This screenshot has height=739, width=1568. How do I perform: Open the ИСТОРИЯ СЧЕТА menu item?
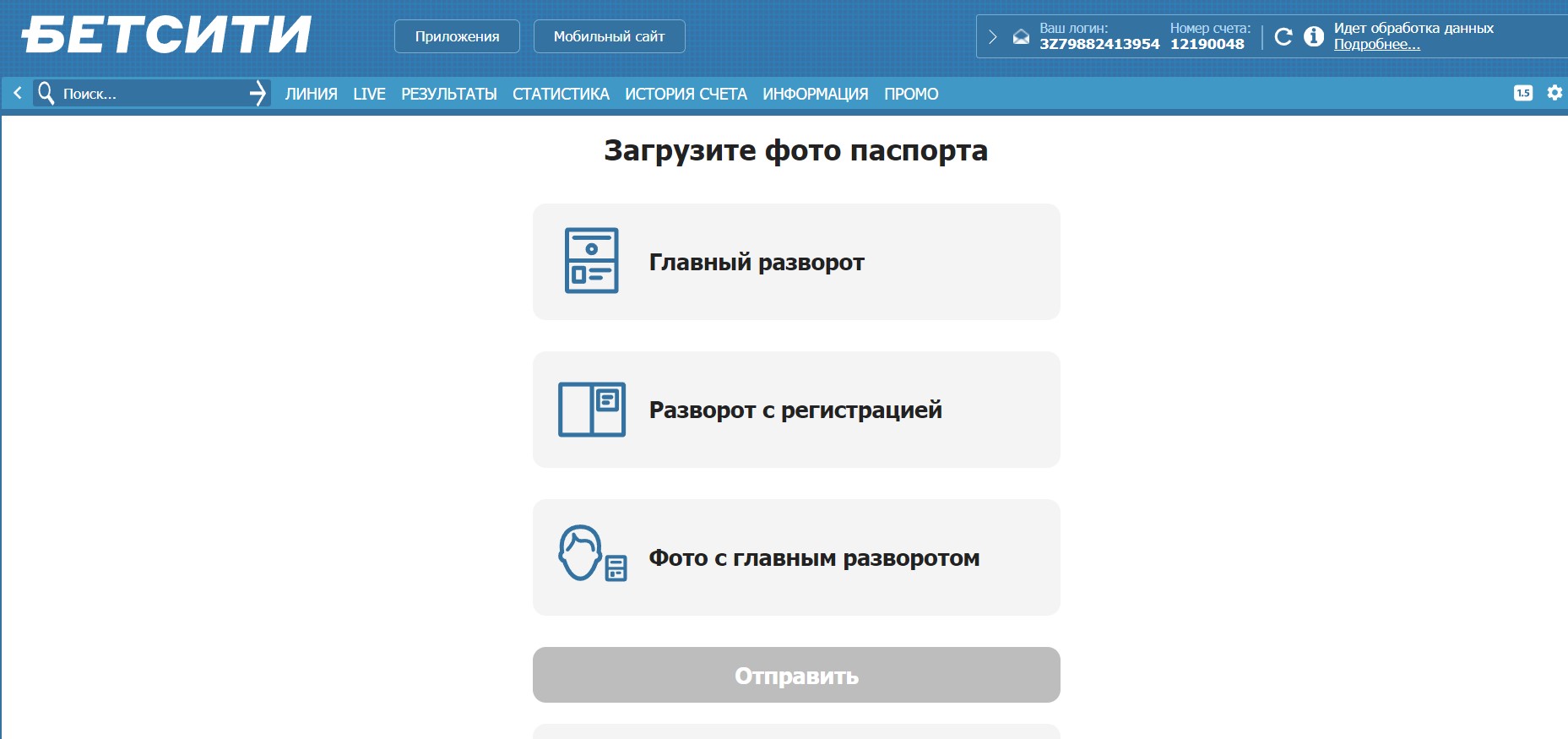(x=686, y=94)
